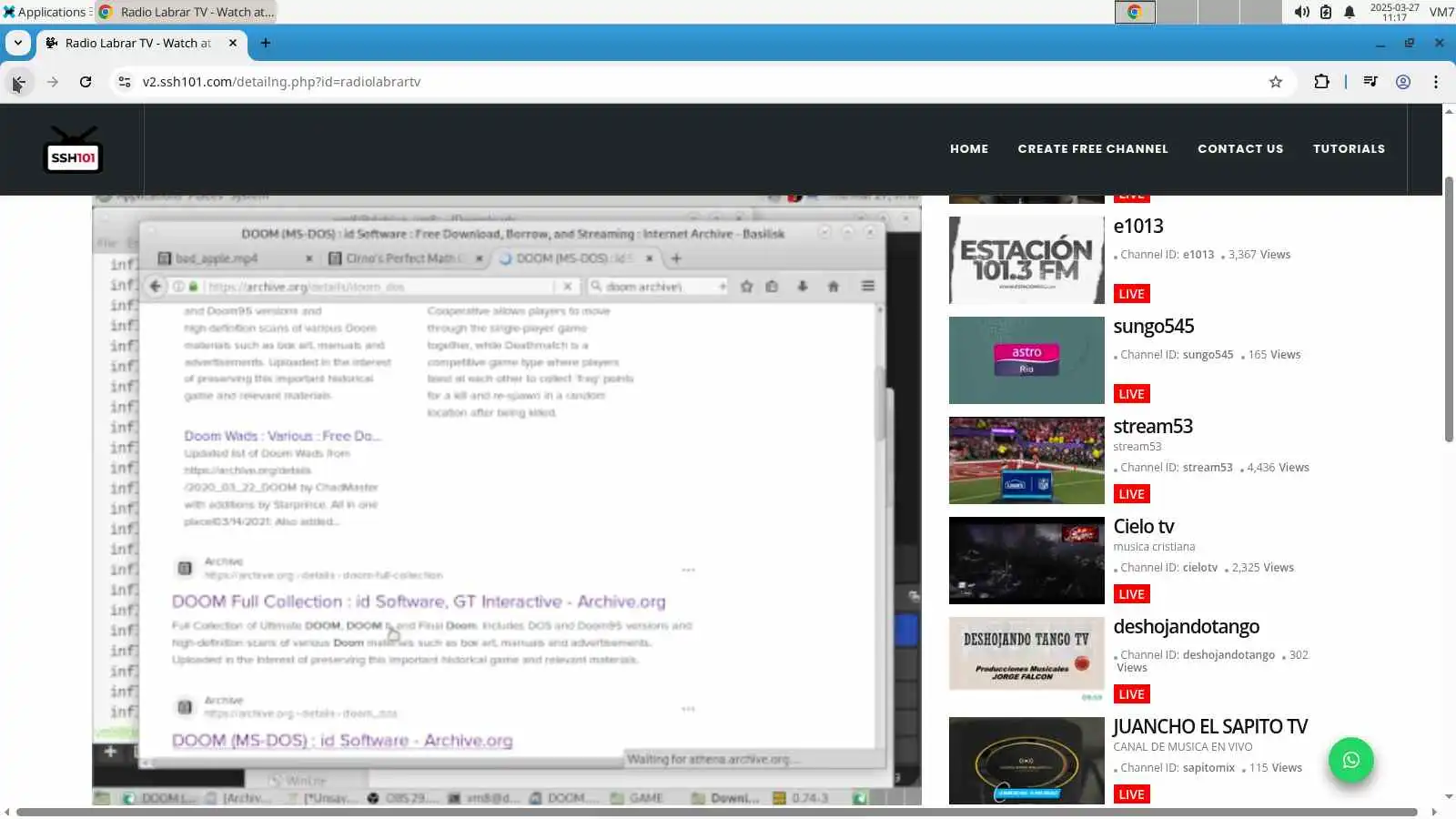
Task: Click the LIVE badge under deshojandotango
Action: click(x=1132, y=694)
